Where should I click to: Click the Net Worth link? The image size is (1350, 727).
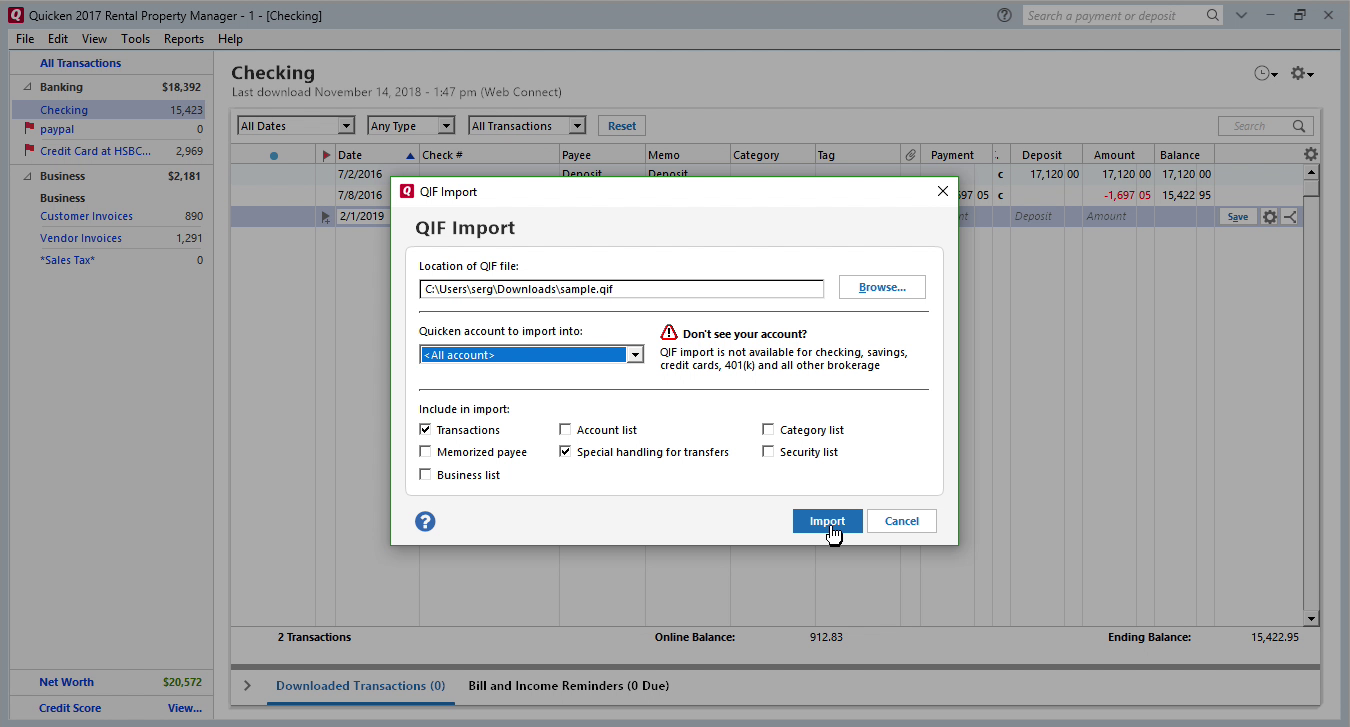tap(66, 682)
